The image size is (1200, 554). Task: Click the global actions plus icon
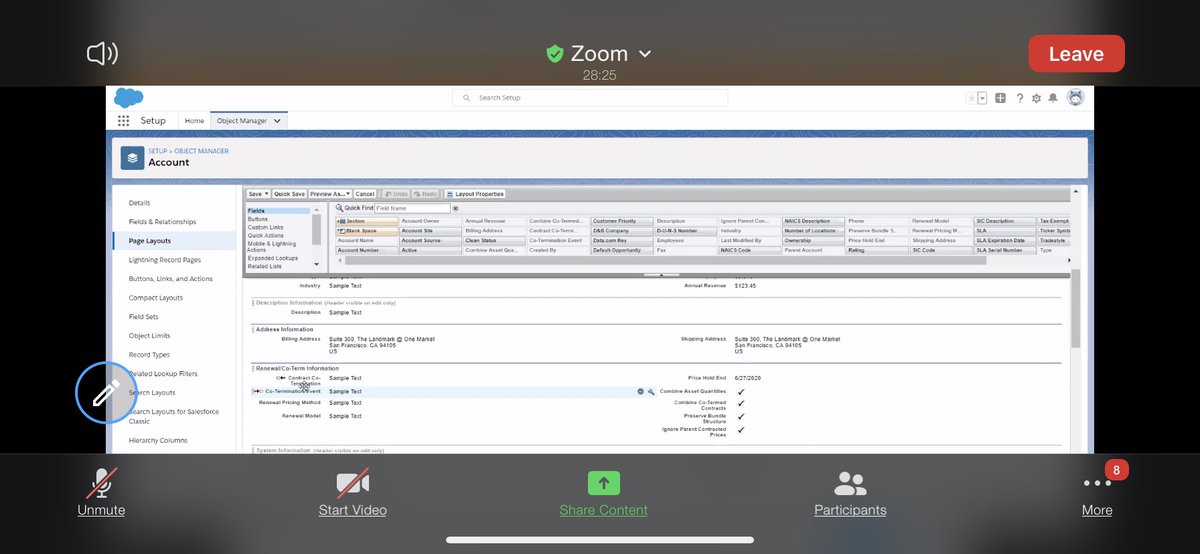coord(1000,98)
